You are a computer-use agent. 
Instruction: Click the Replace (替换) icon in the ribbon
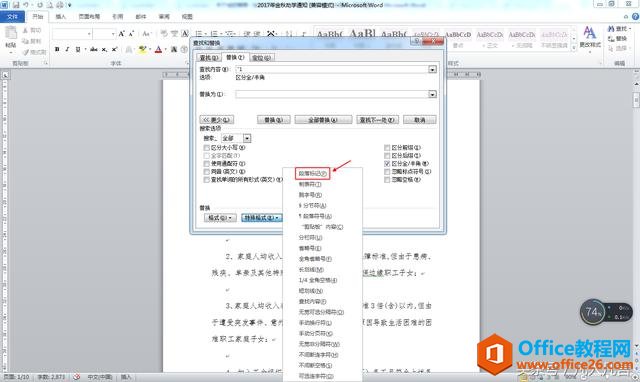point(611,38)
